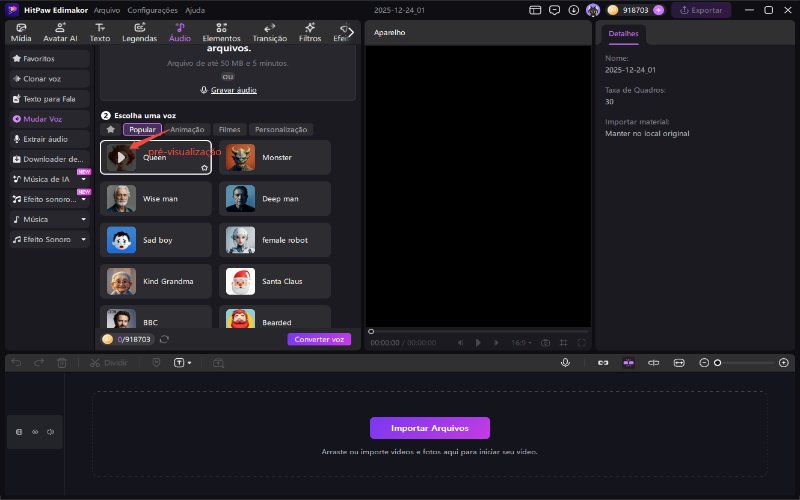Open the Mídia tab

21,33
